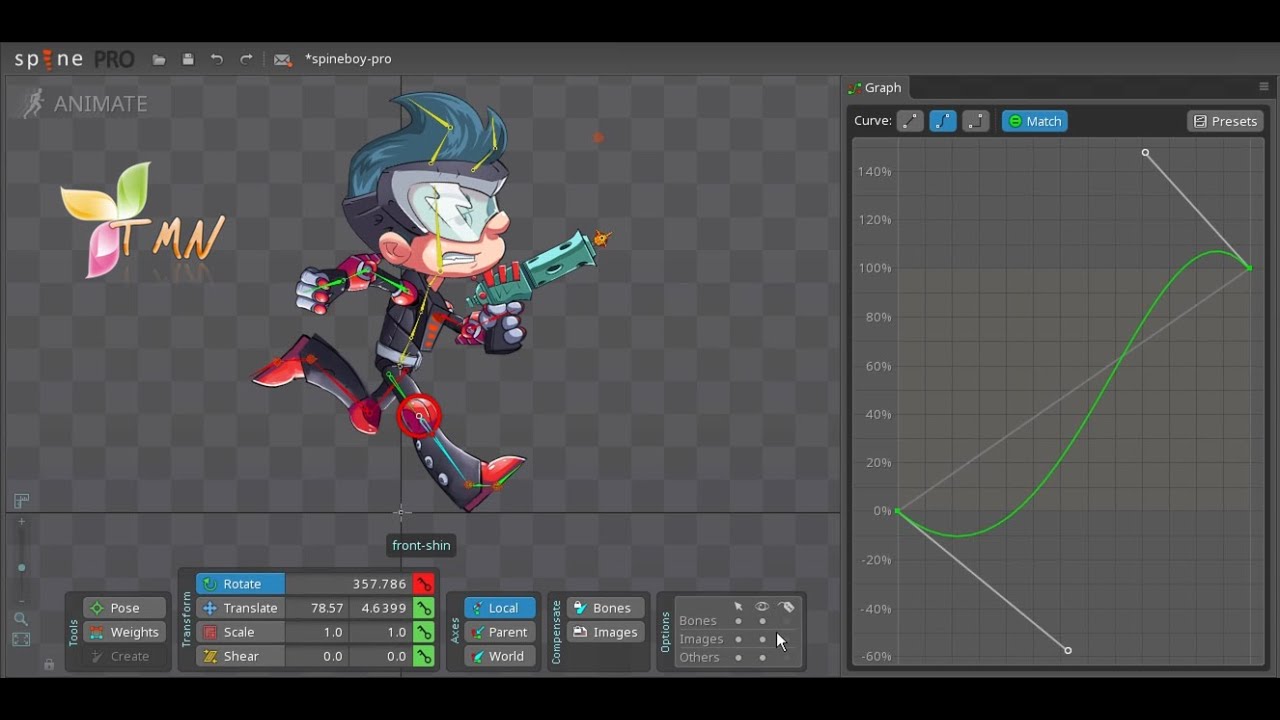Click the Options name label column icon
Screen dimensions: 1280x720
click(x=787, y=606)
